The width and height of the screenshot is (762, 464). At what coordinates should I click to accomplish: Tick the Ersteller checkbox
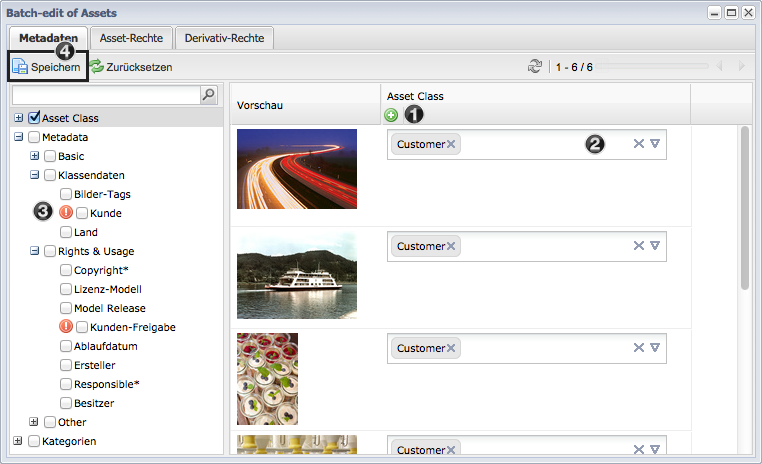click(66, 365)
